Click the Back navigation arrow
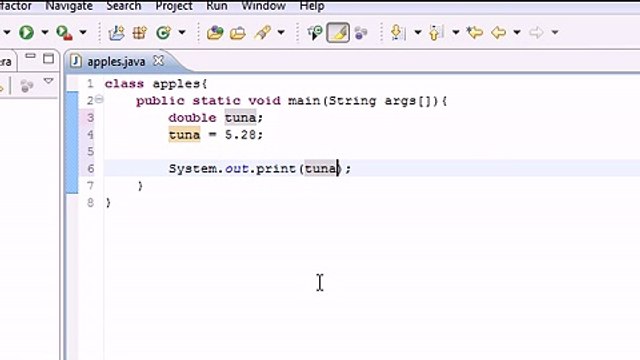 499,32
